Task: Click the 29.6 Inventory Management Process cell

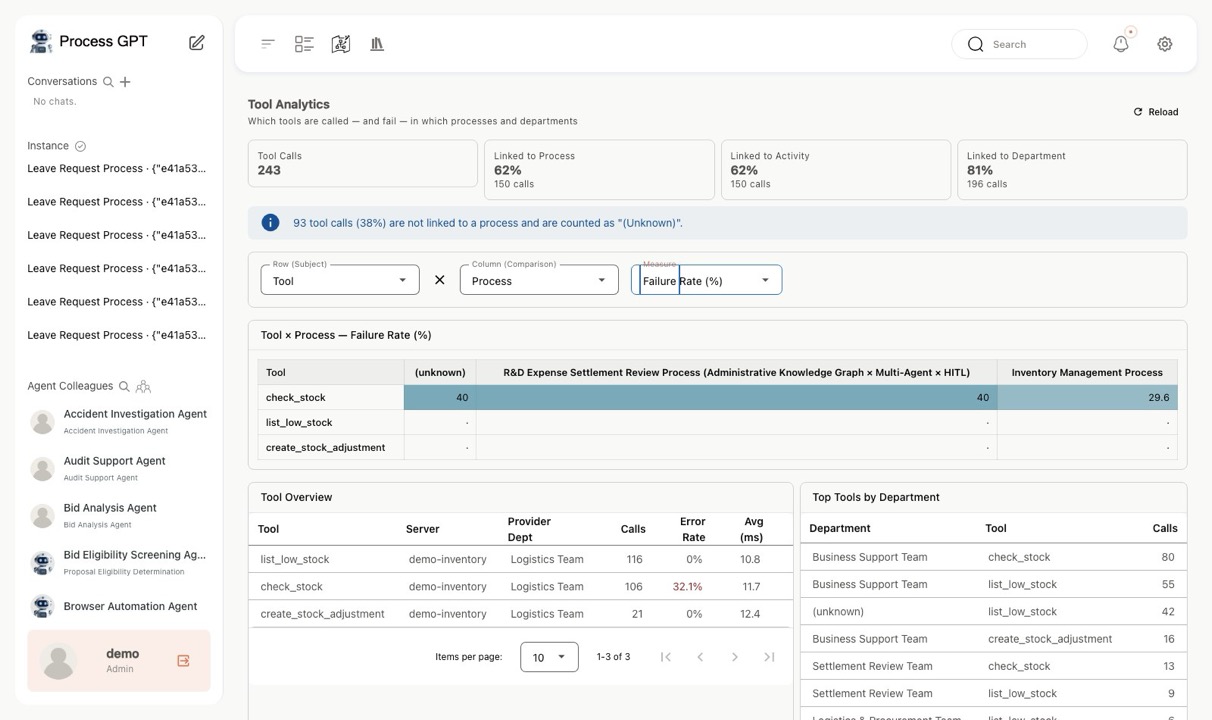Action: click(x=1087, y=397)
